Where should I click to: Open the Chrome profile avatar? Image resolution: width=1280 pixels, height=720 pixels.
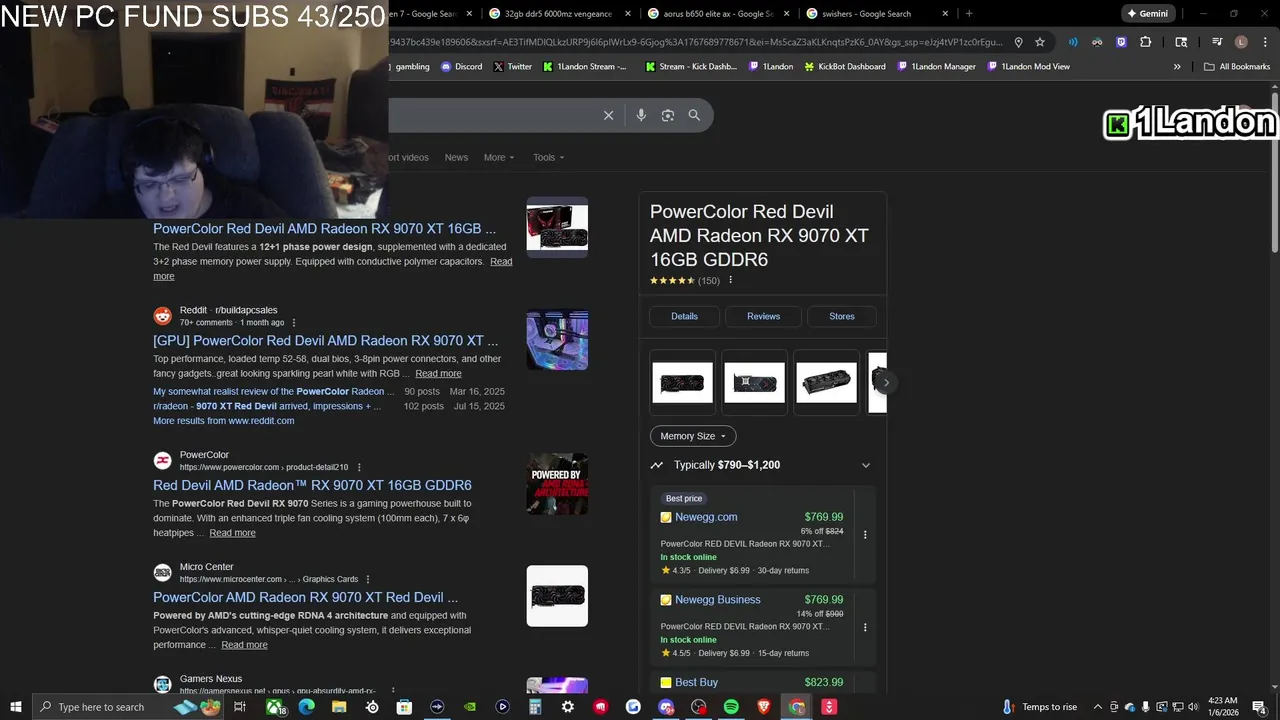click(1241, 42)
